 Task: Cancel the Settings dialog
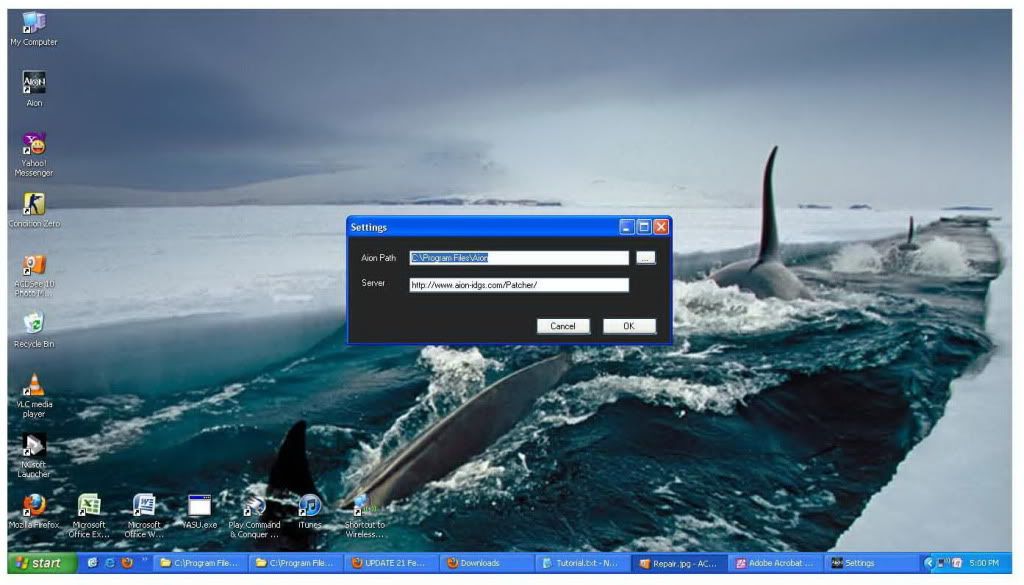coord(563,326)
